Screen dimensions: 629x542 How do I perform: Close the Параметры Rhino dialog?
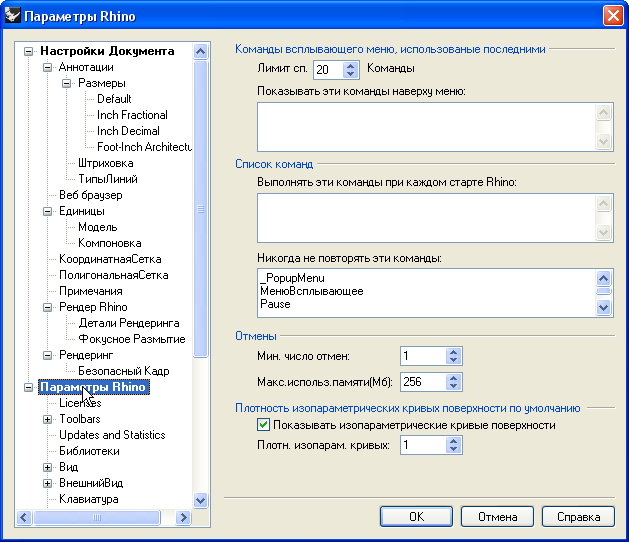pyautogui.click(x=613, y=16)
